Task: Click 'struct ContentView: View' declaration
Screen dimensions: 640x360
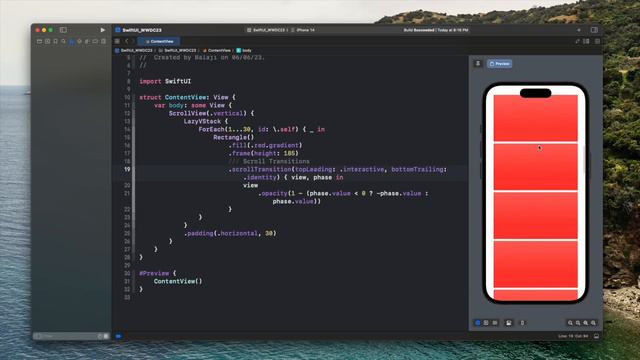Action: tap(187, 97)
